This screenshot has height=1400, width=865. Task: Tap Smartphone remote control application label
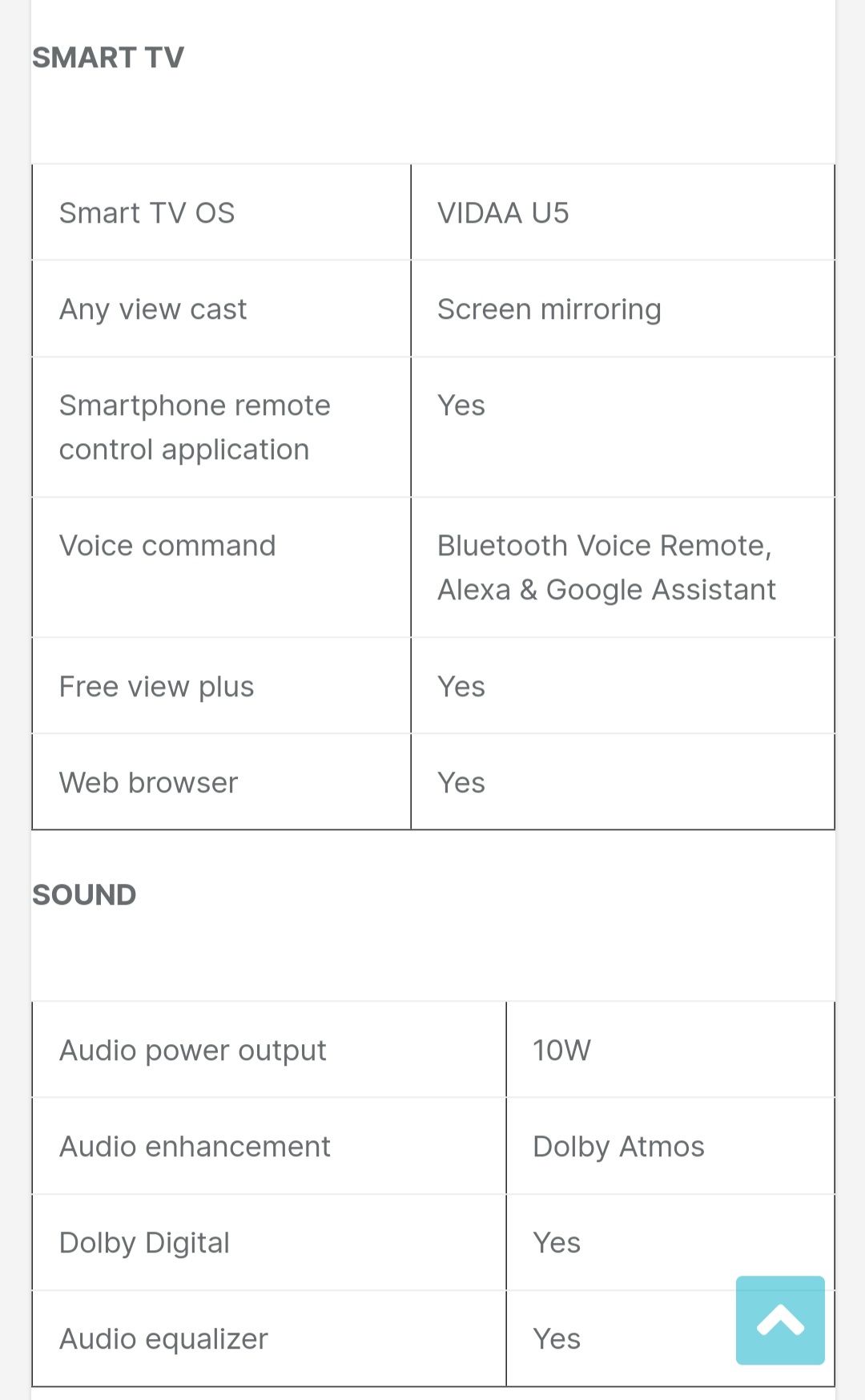(195, 427)
